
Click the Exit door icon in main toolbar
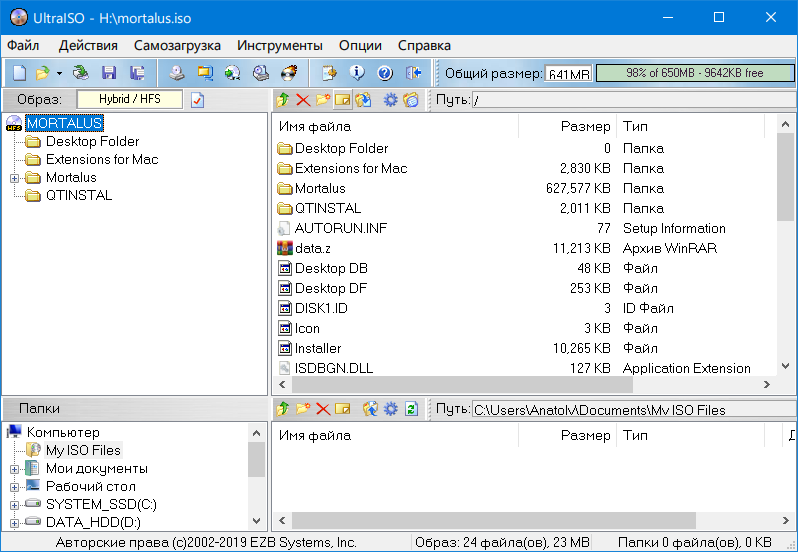(414, 73)
